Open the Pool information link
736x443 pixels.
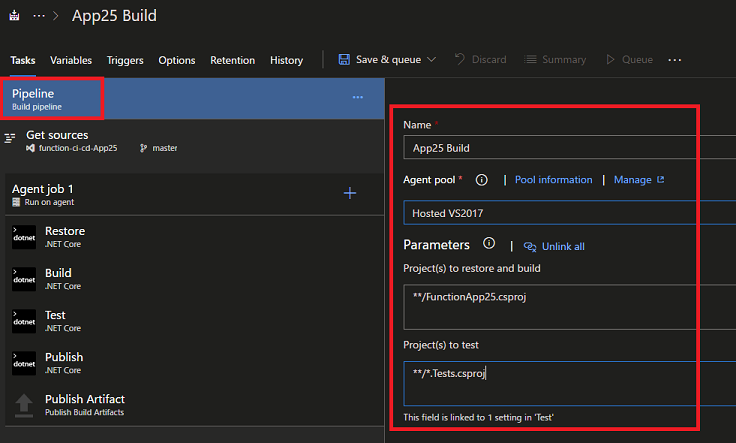[x=553, y=180]
